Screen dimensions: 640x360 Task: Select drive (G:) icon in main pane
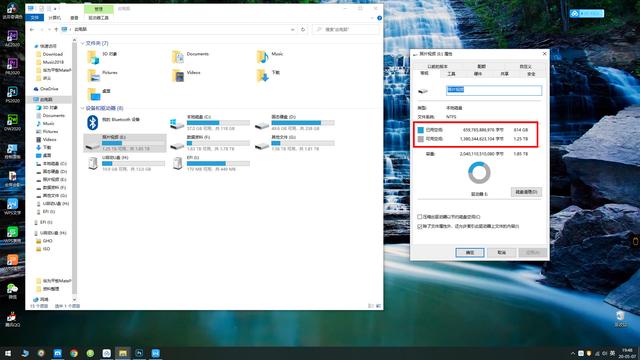pos(262,145)
